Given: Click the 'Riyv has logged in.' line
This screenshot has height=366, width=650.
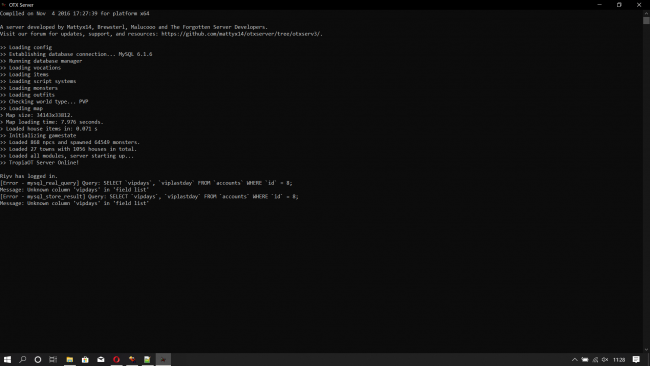Looking at the screenshot, I should pos(29,176).
